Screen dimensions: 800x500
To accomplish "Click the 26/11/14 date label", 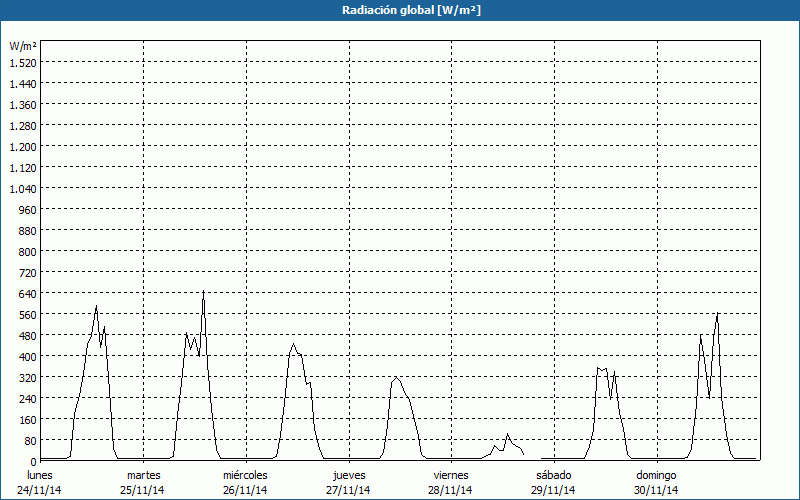I will click(x=245, y=490).
